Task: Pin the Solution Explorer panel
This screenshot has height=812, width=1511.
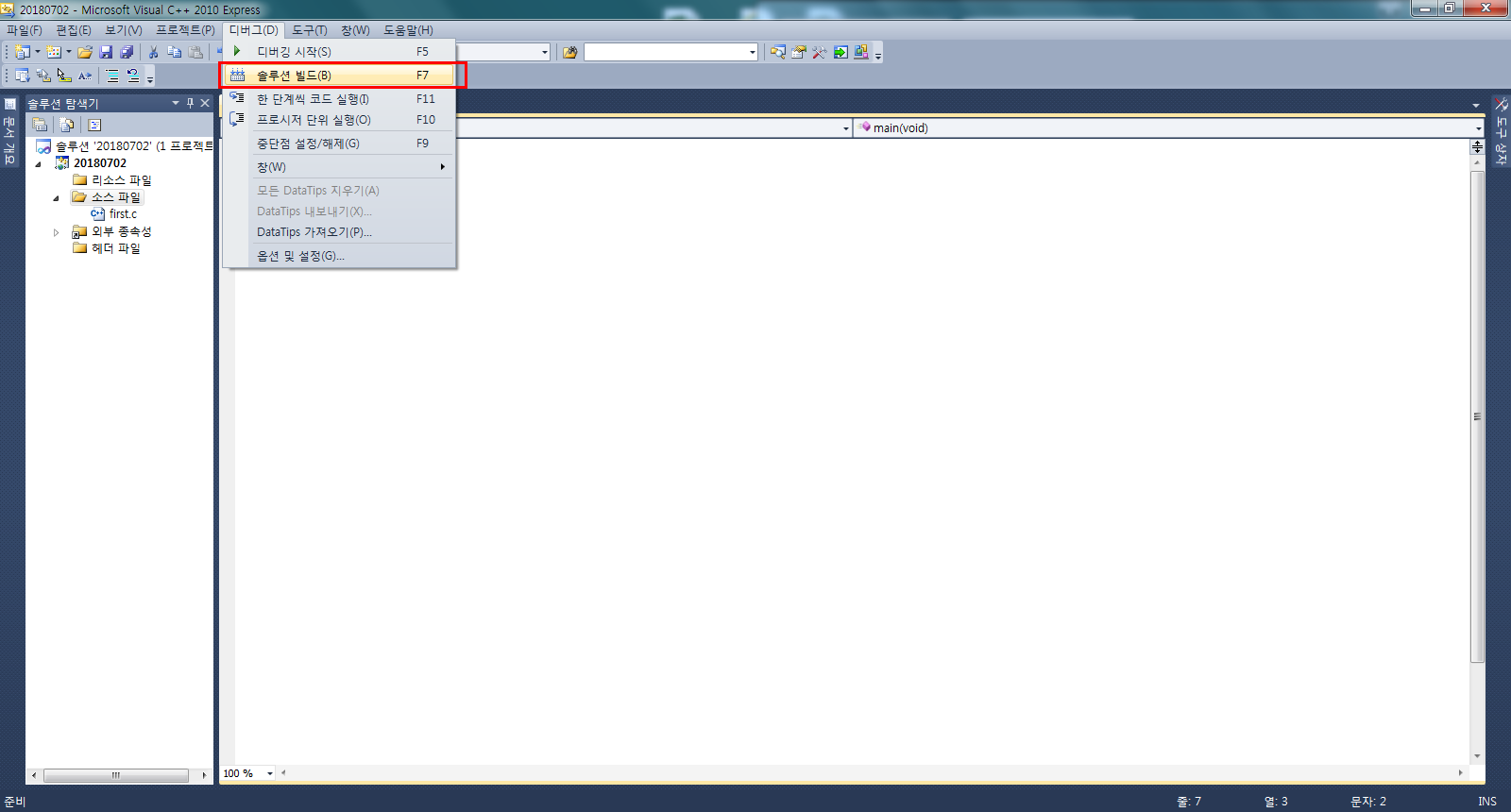Action: tap(190, 103)
